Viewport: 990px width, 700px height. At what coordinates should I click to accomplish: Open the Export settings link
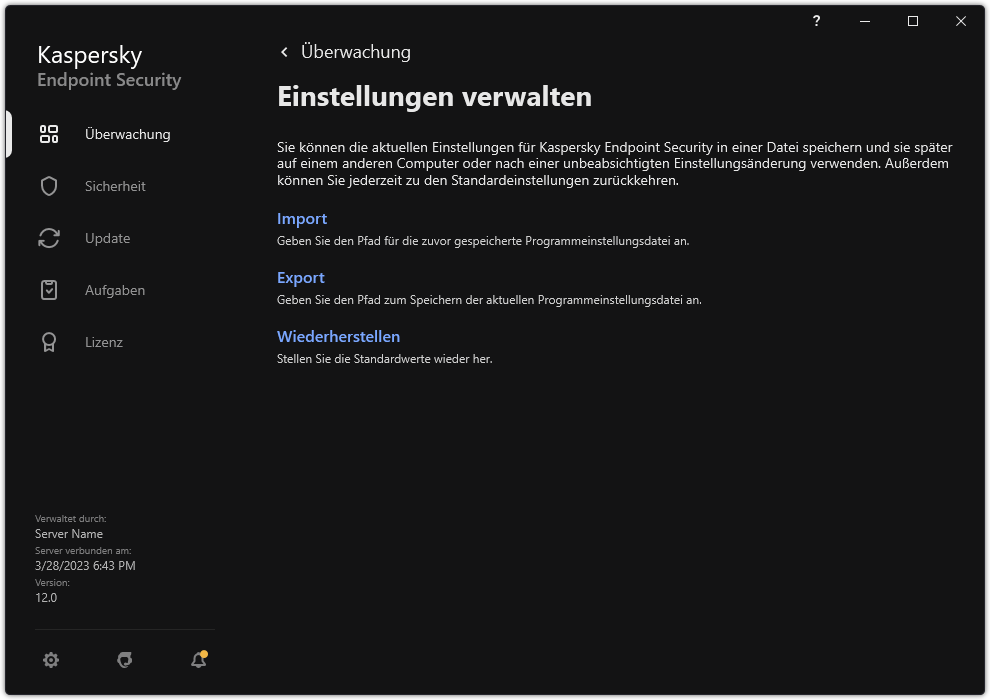(x=301, y=277)
